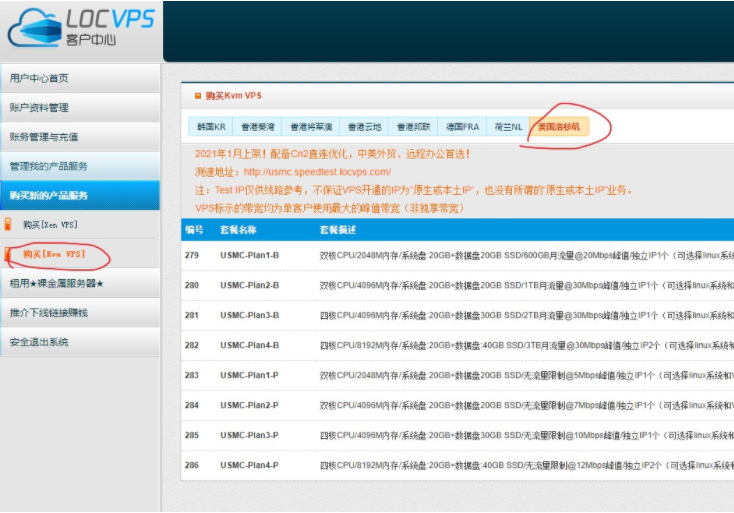The image size is (734, 513).
Task: Open 账户资料管理 menu item
Action: [80, 108]
